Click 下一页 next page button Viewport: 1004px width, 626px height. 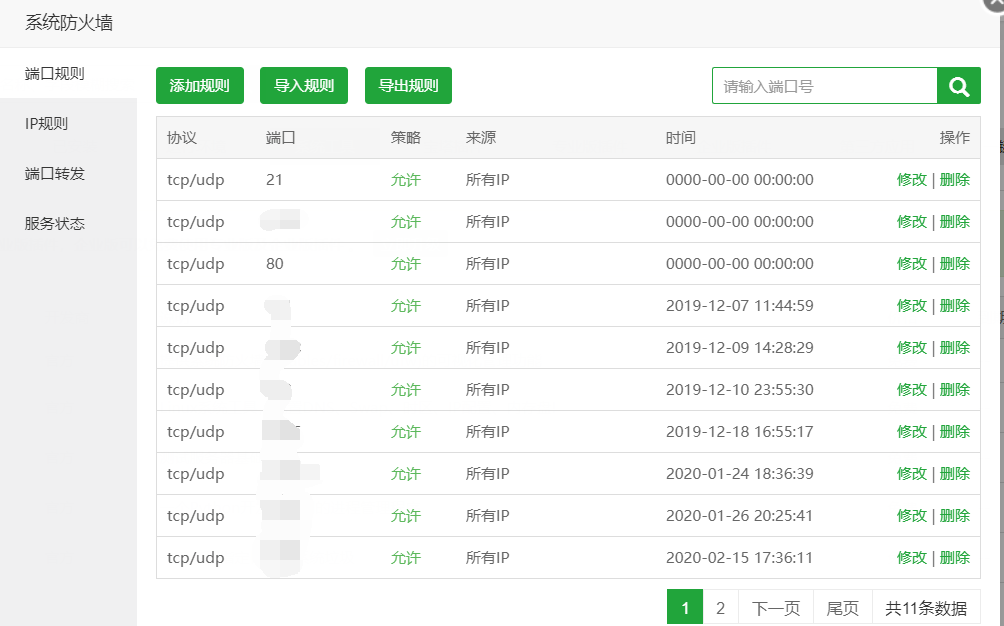775,607
